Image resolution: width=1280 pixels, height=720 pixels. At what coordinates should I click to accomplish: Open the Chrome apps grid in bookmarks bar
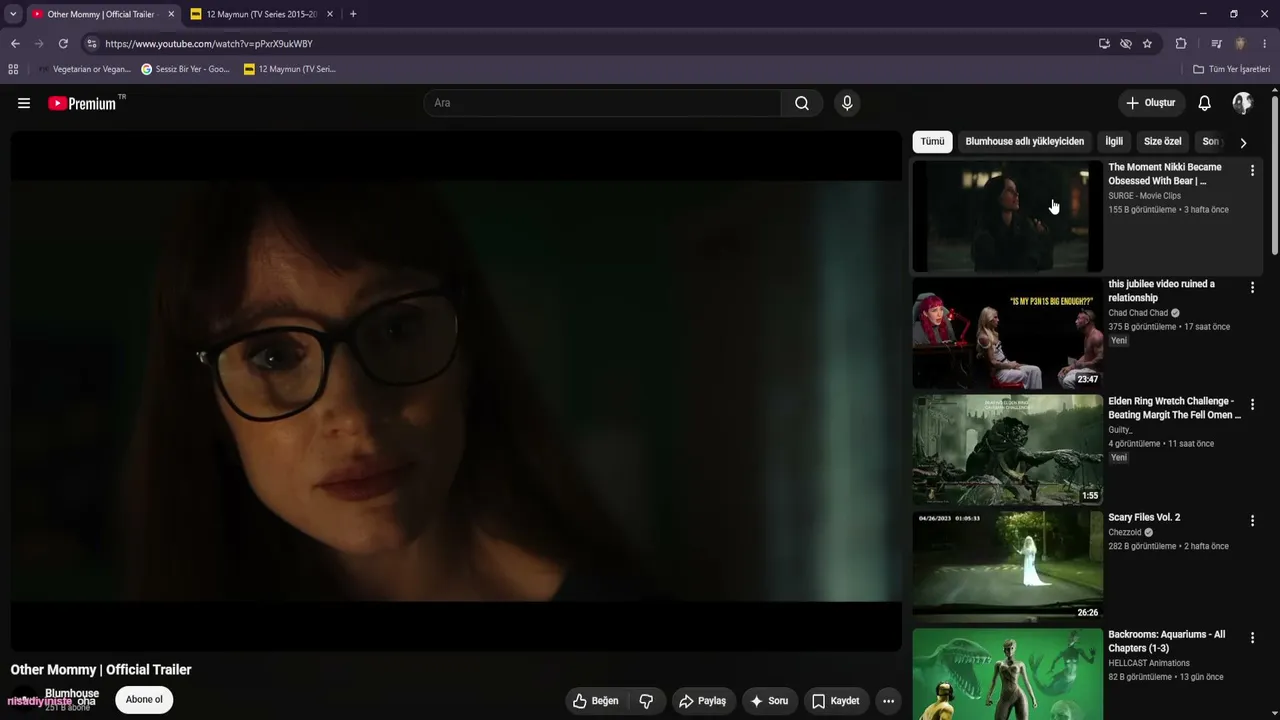(13, 69)
